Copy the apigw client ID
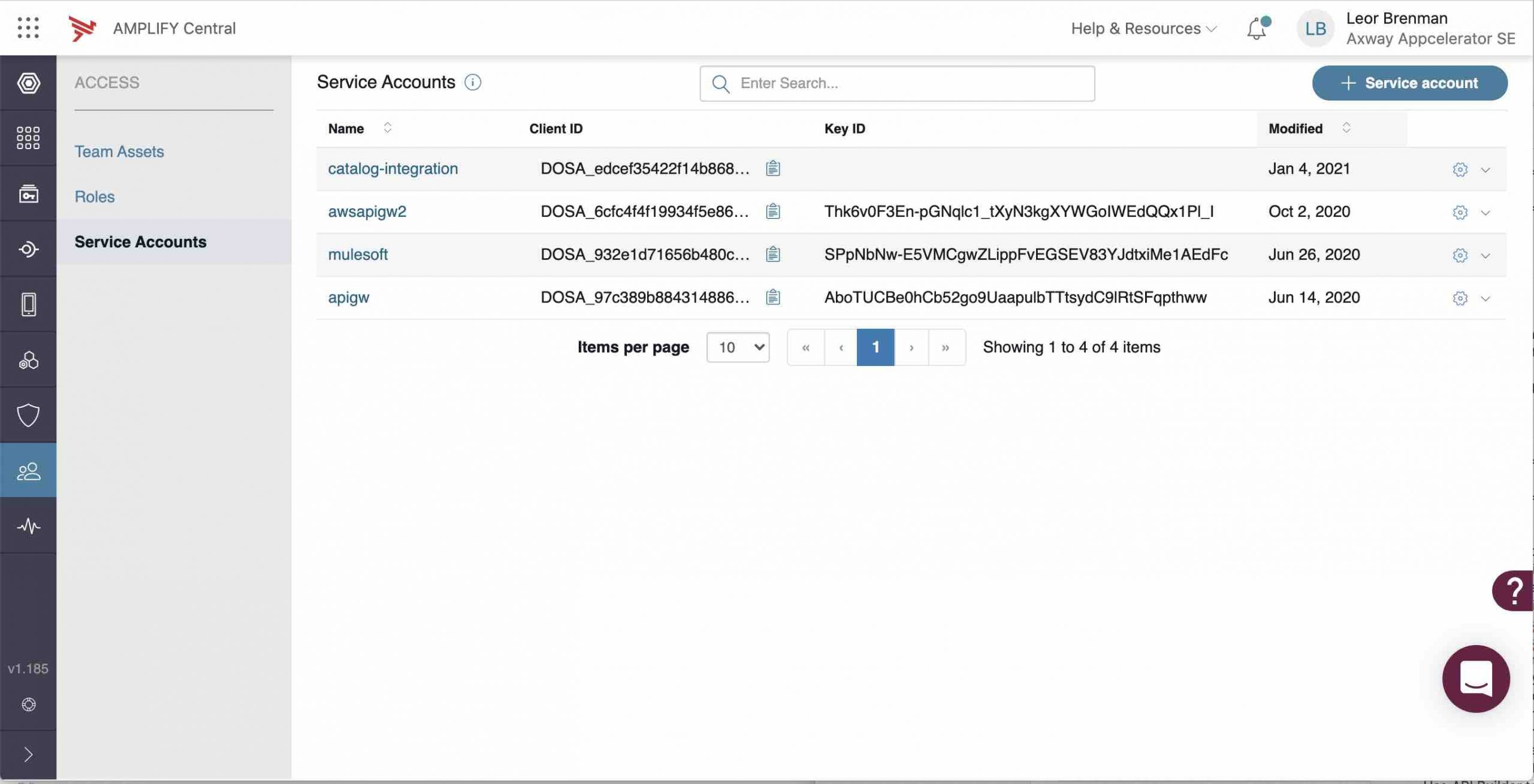 coord(773,297)
